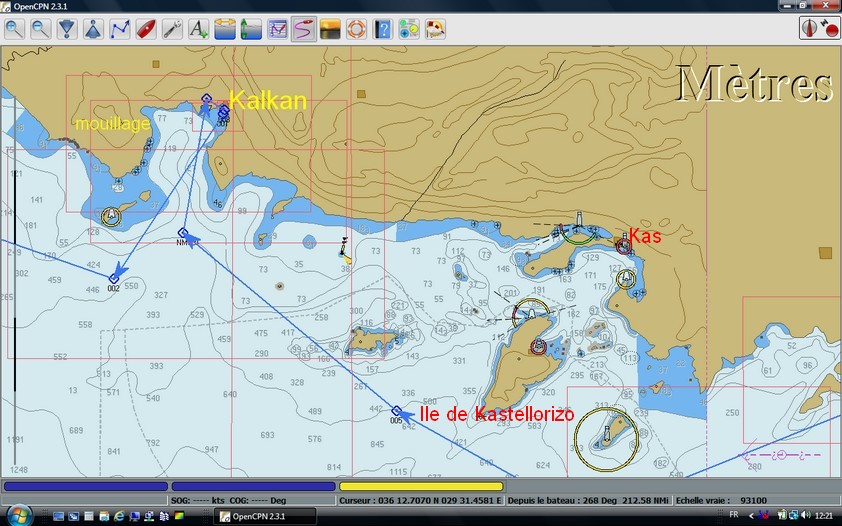Toggle track recording with the pink S-curve icon
842x526 pixels.
pyautogui.click(x=304, y=29)
